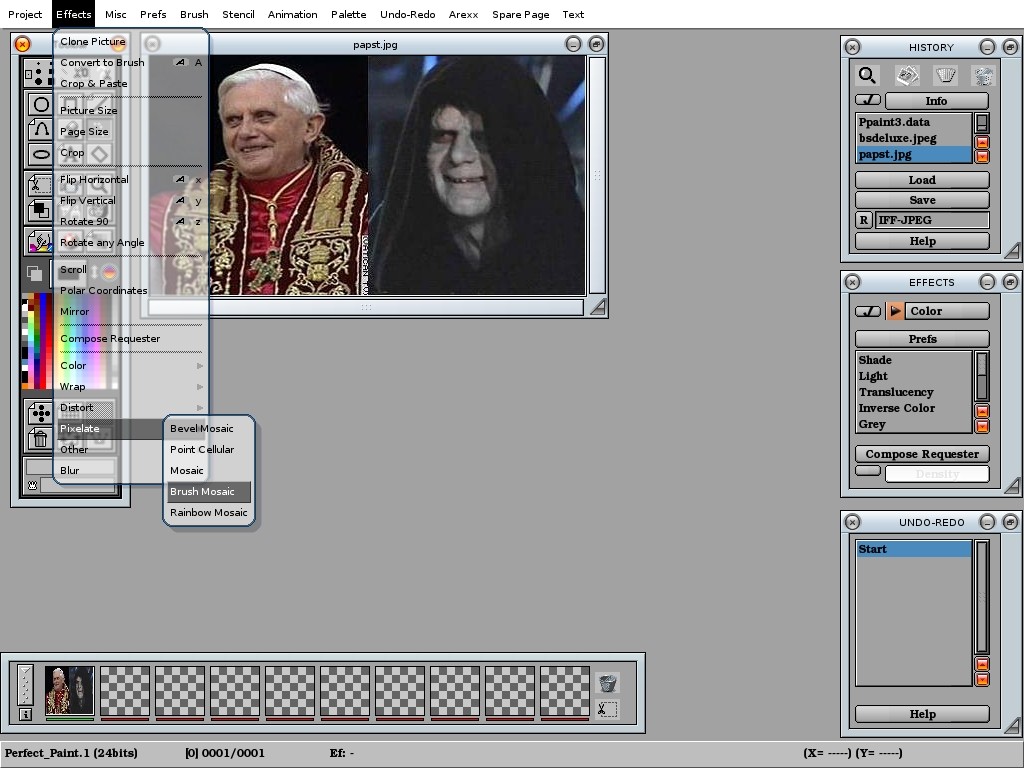Select the ellipse drawing tool

click(40, 155)
